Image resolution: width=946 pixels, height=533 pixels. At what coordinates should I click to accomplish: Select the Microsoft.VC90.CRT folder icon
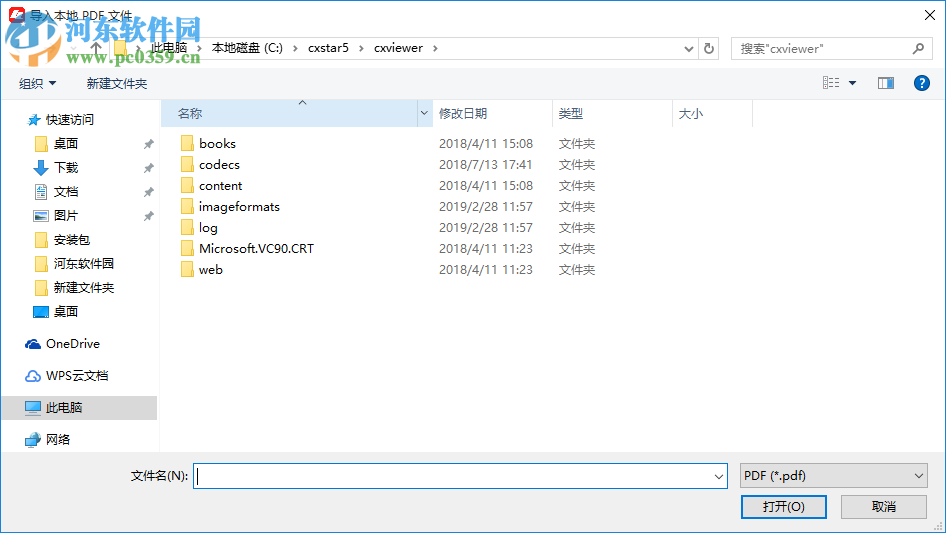point(187,248)
